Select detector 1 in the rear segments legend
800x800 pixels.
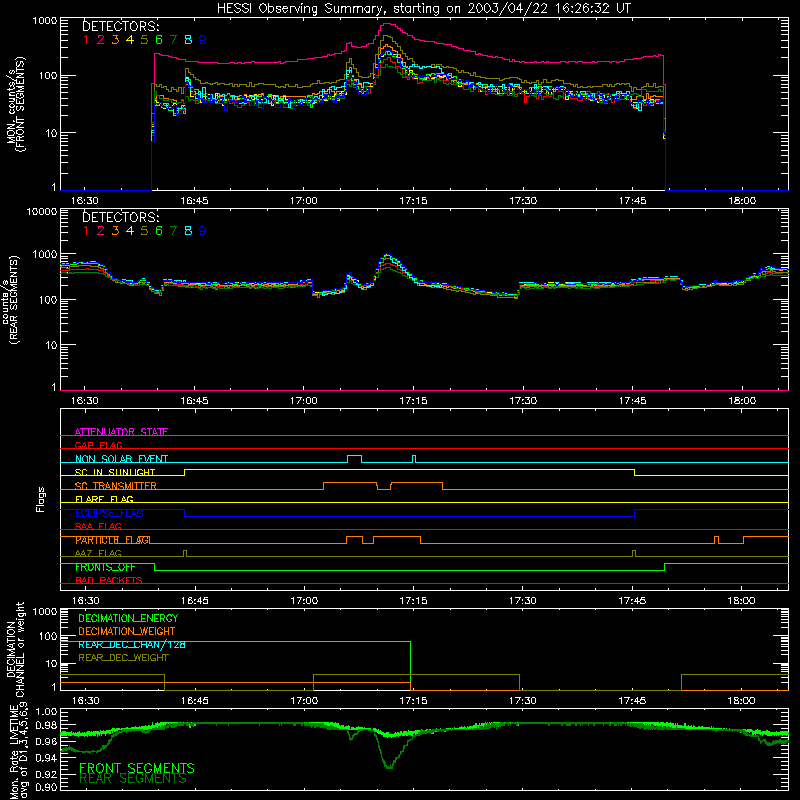click(x=86, y=231)
